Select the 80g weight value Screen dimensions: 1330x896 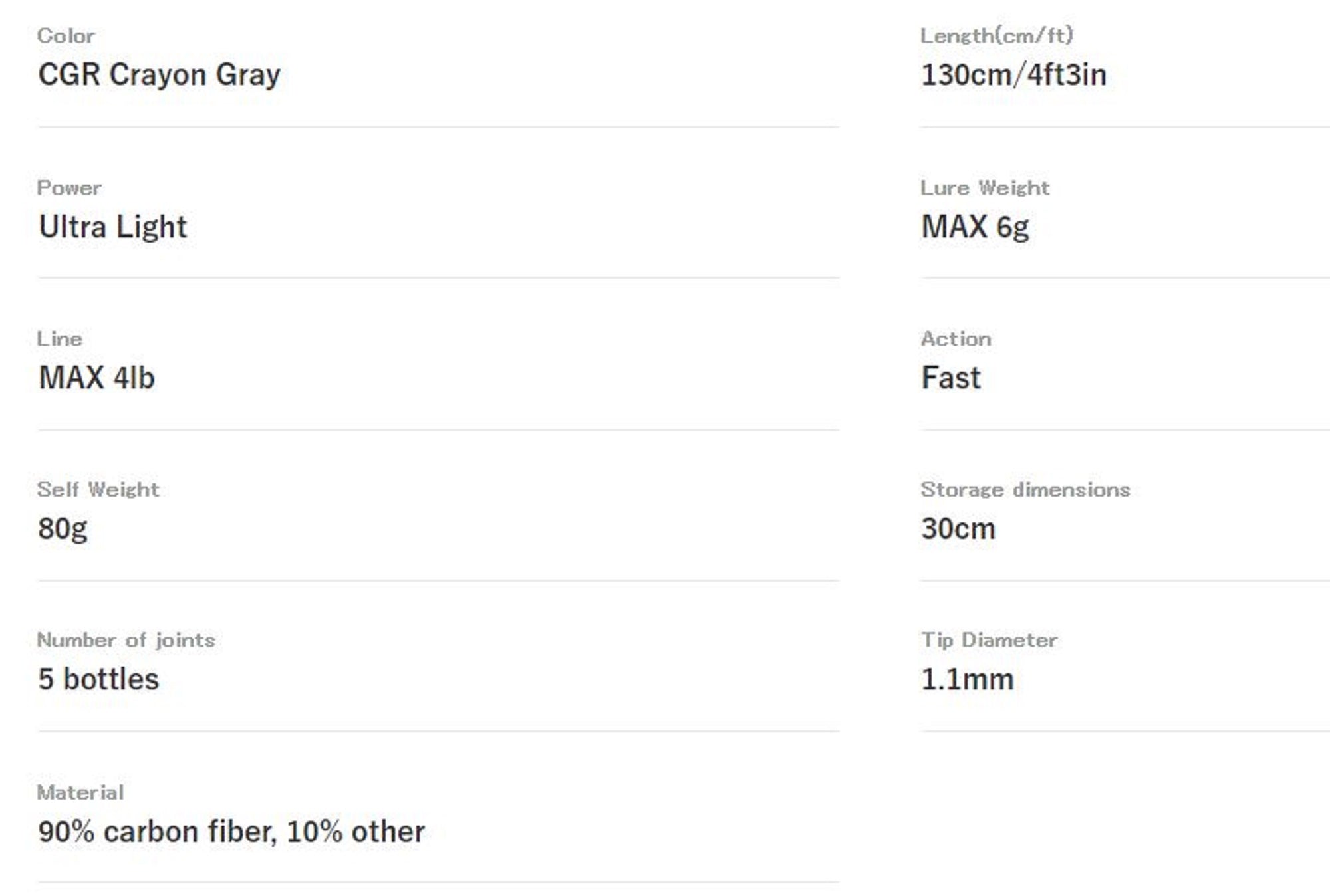point(63,529)
